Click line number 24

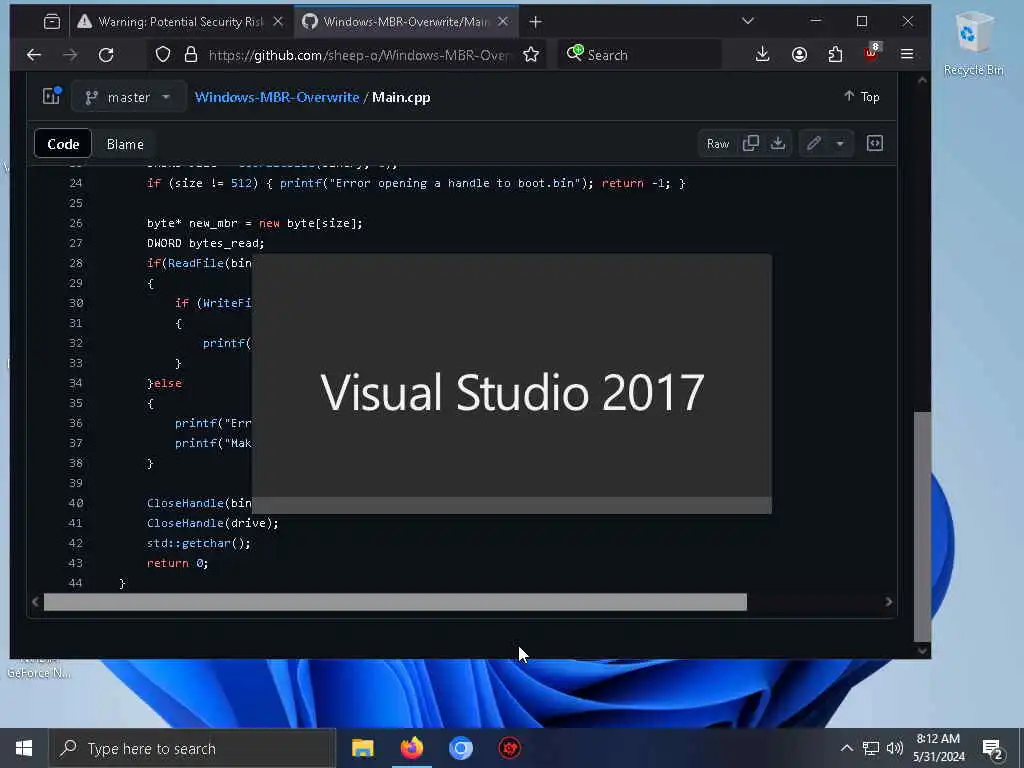[76, 184]
